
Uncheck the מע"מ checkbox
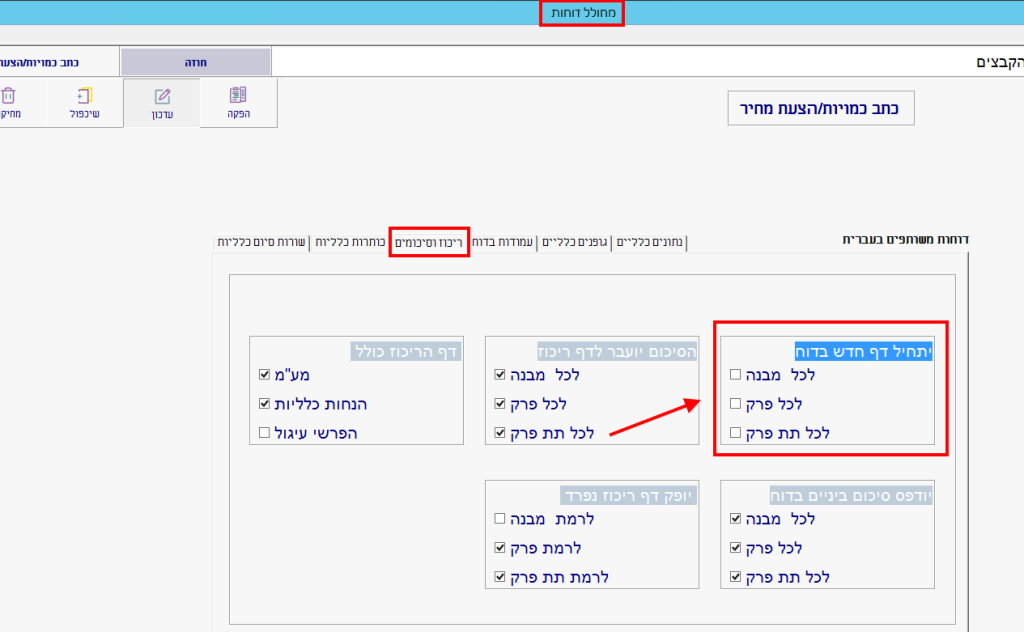[264, 375]
